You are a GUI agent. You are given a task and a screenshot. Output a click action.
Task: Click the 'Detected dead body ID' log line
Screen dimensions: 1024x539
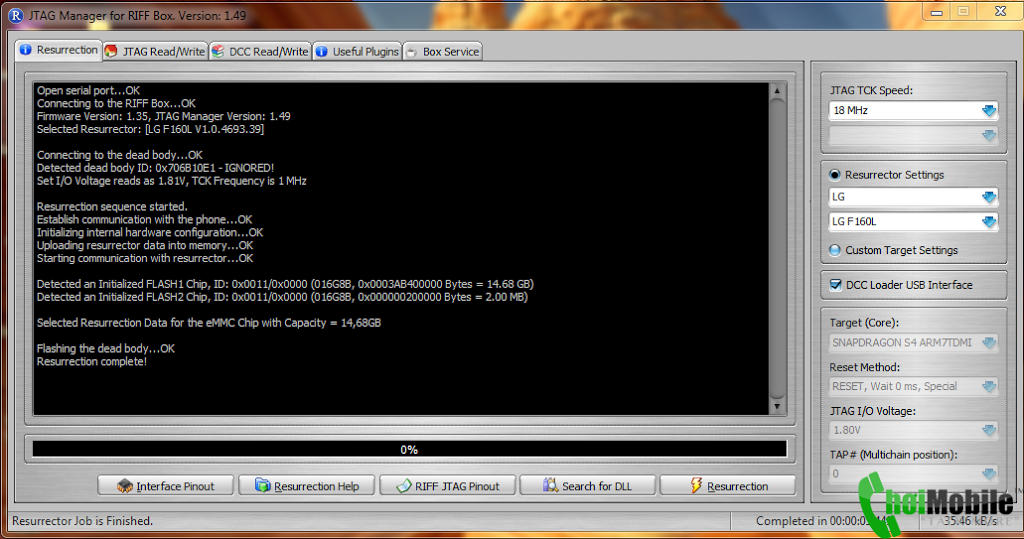click(x=155, y=168)
